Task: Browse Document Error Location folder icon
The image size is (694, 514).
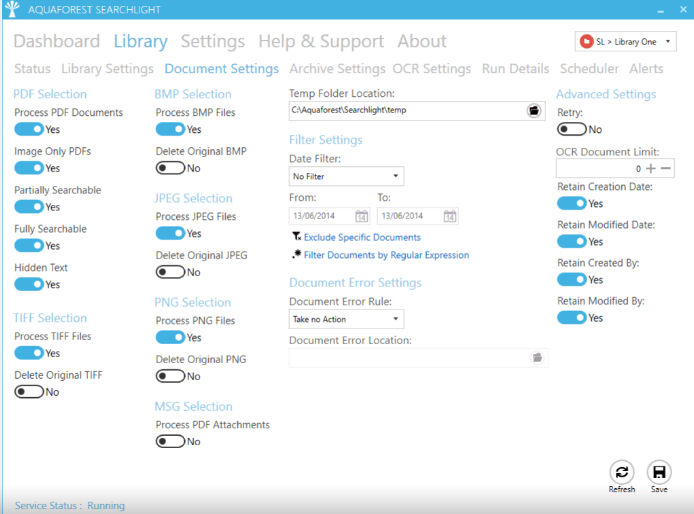Action: point(537,357)
